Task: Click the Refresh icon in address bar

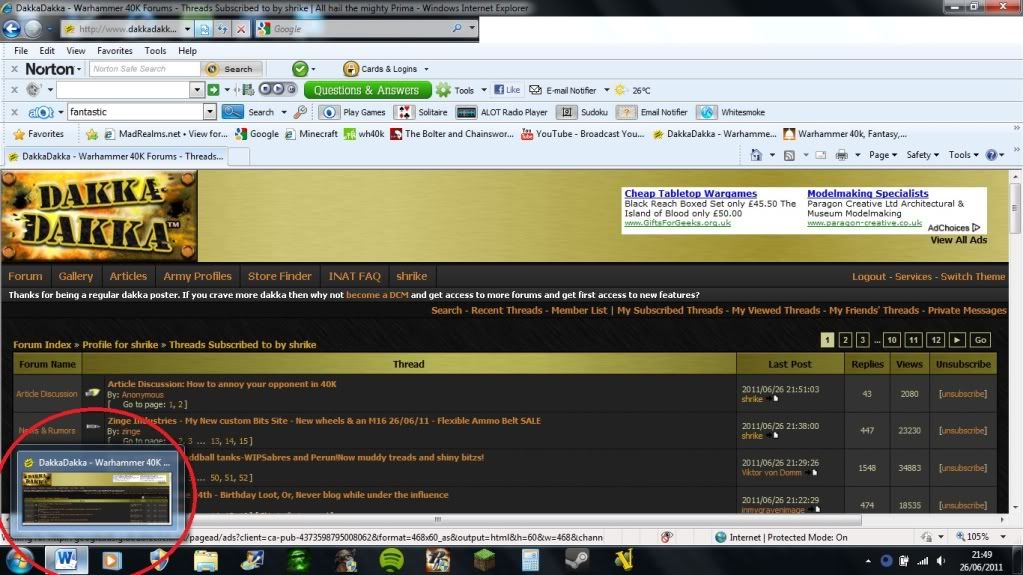Action: (222, 29)
